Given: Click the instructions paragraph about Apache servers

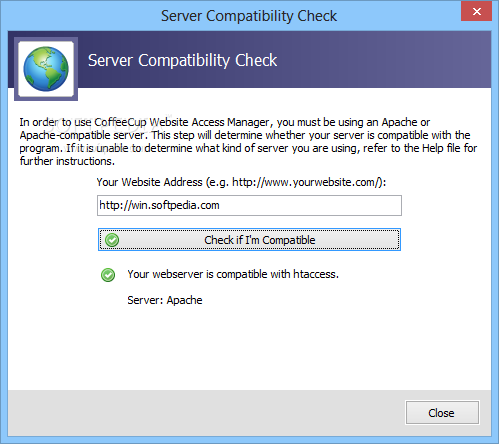Looking at the screenshot, I should tap(248, 141).
